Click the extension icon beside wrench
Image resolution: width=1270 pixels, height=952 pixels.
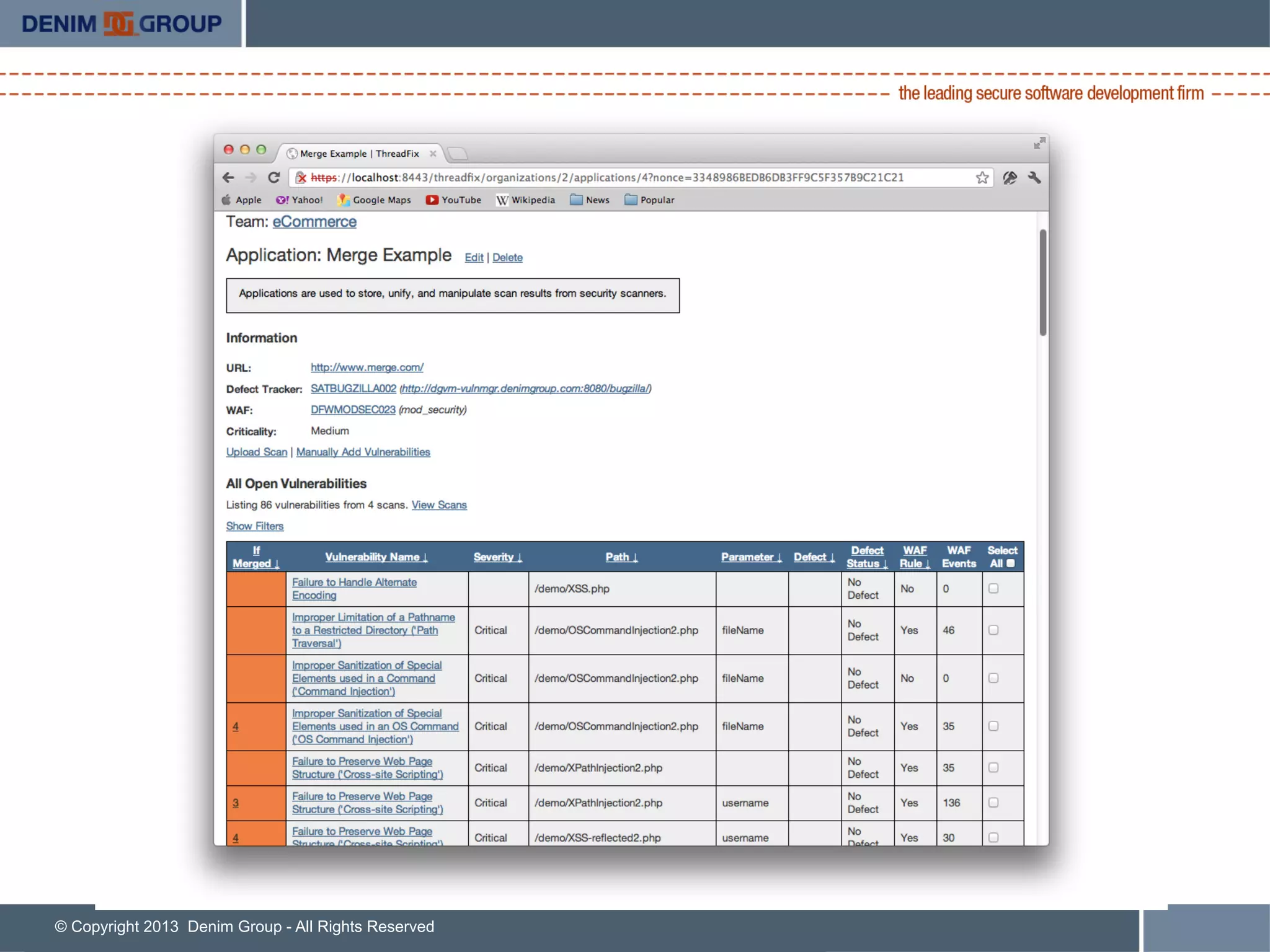click(x=1010, y=178)
